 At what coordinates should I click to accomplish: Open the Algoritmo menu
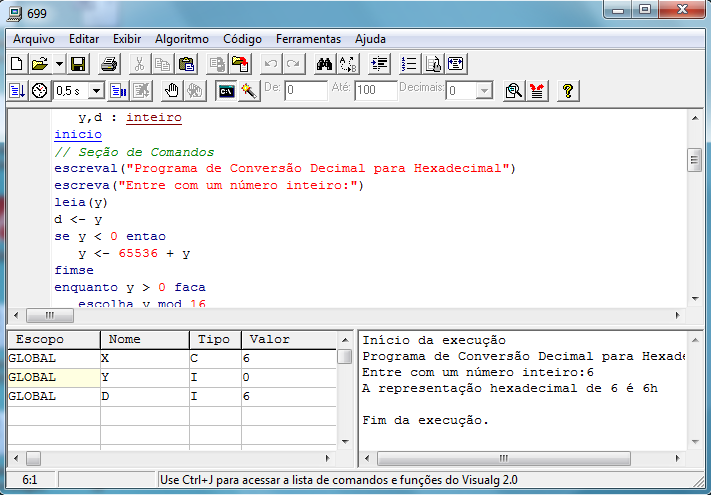point(182,39)
